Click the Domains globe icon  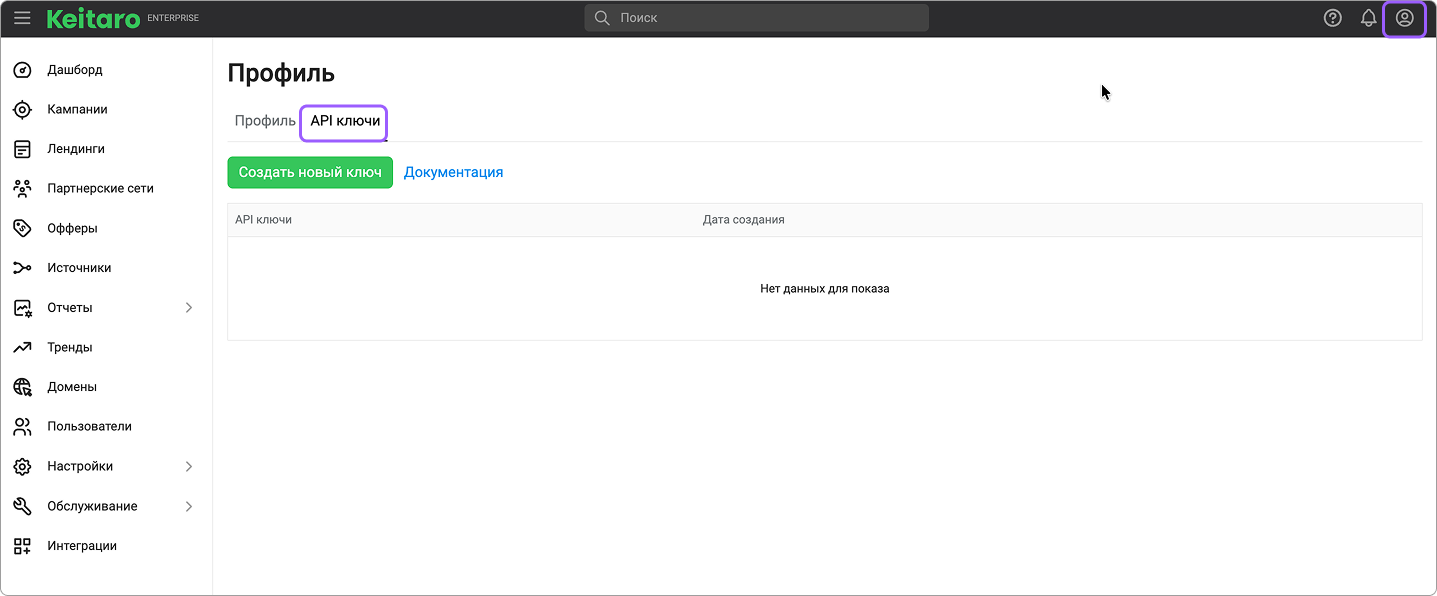click(x=22, y=387)
